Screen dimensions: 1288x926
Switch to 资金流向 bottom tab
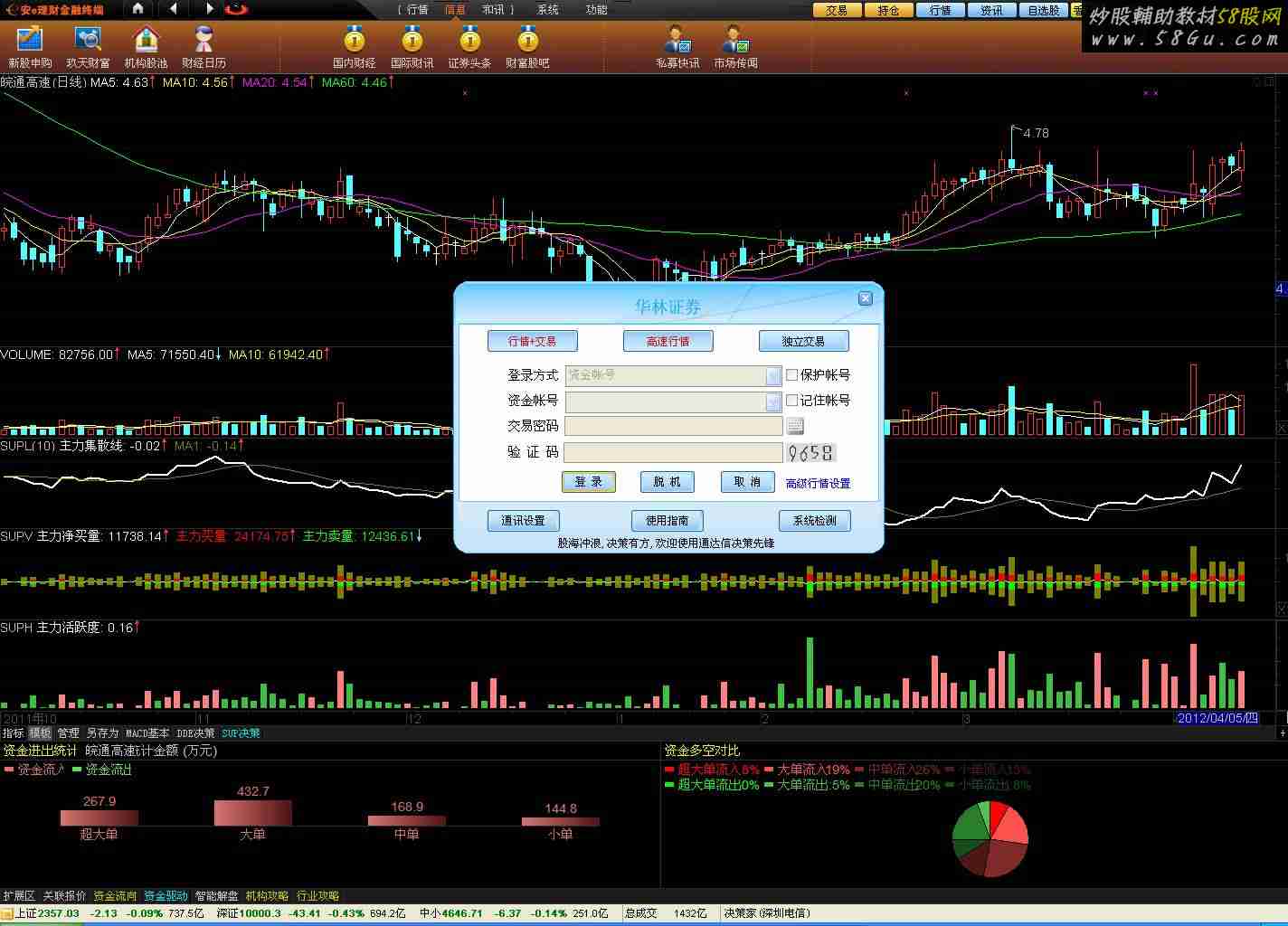tap(116, 895)
